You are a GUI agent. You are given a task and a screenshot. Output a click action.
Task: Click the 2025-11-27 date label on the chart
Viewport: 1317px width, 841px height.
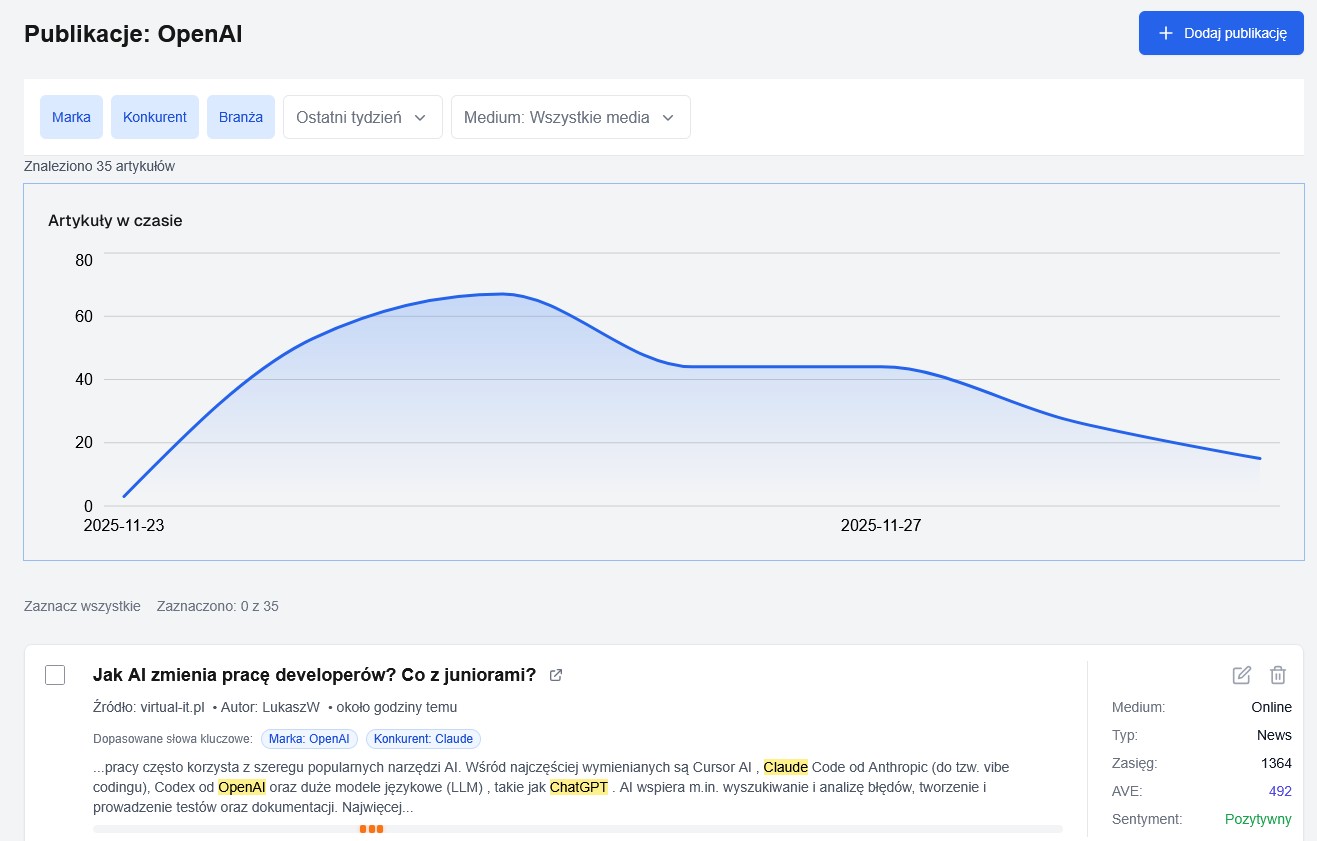pyautogui.click(x=880, y=525)
